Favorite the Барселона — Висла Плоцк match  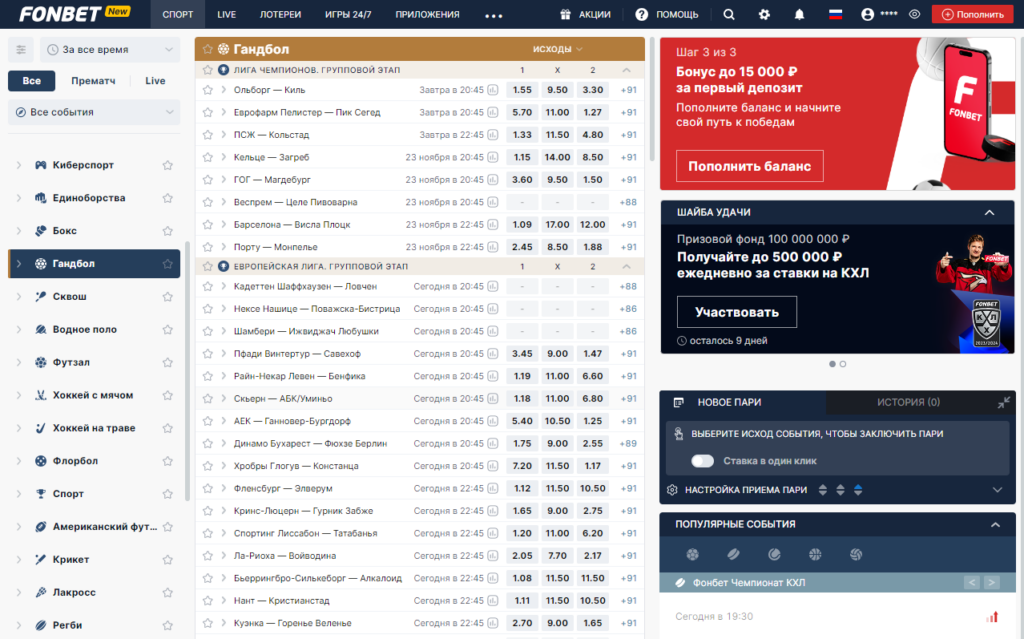(208, 224)
